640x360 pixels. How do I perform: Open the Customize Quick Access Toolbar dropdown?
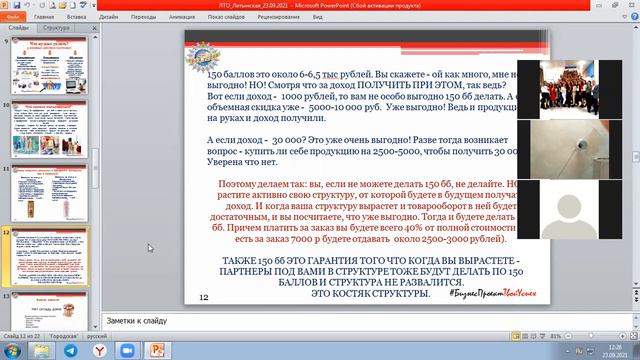pyautogui.click(x=93, y=6)
